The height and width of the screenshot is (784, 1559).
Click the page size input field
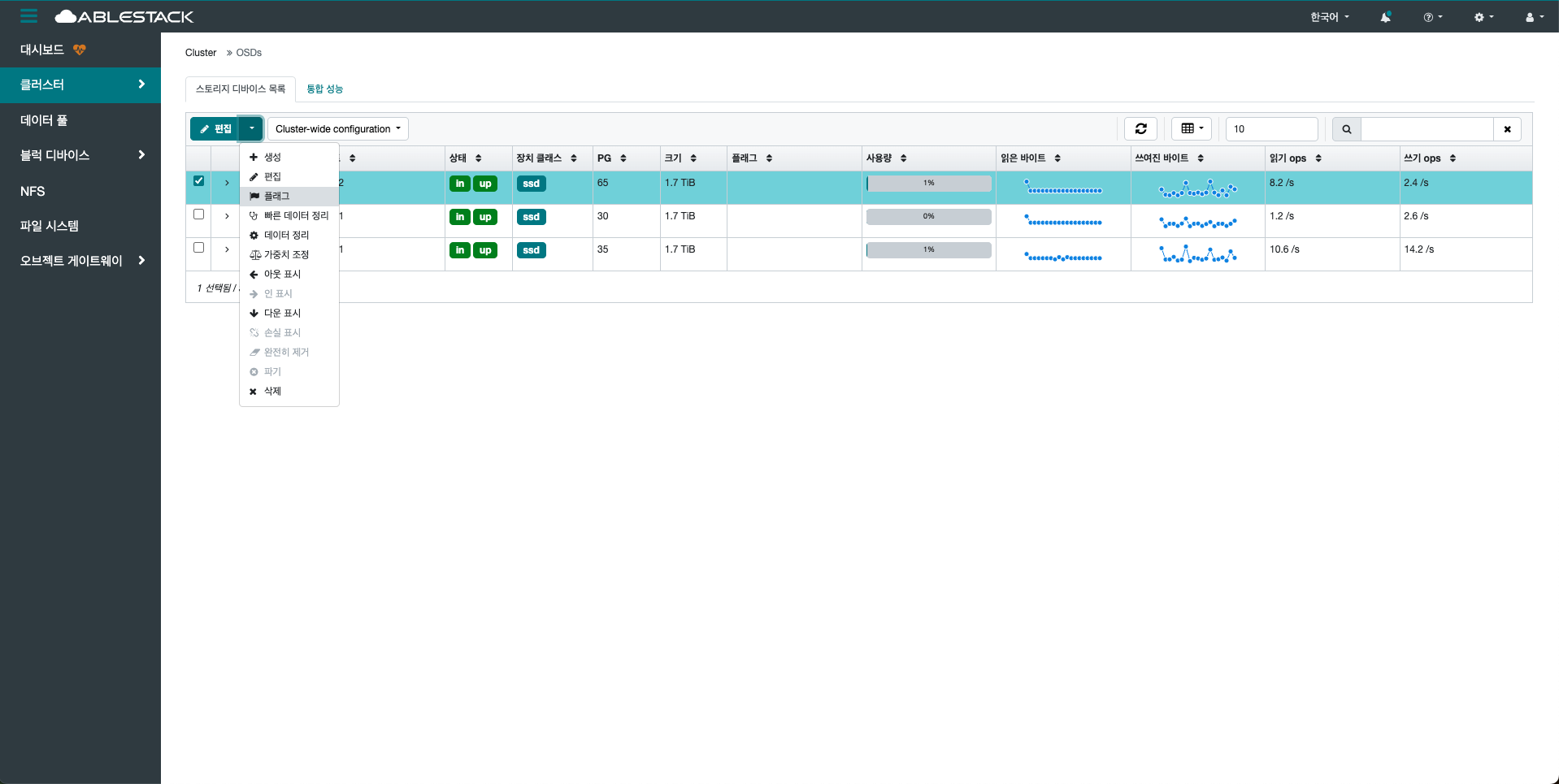[1270, 129]
